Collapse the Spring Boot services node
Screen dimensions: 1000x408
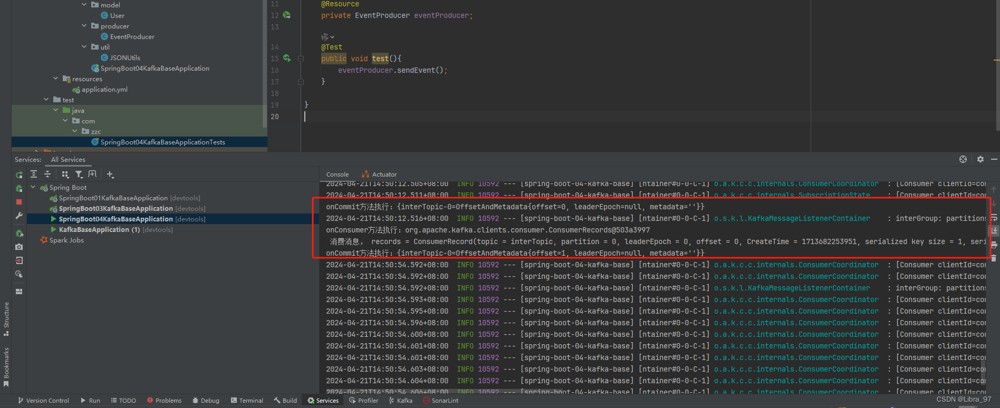[x=34, y=188]
